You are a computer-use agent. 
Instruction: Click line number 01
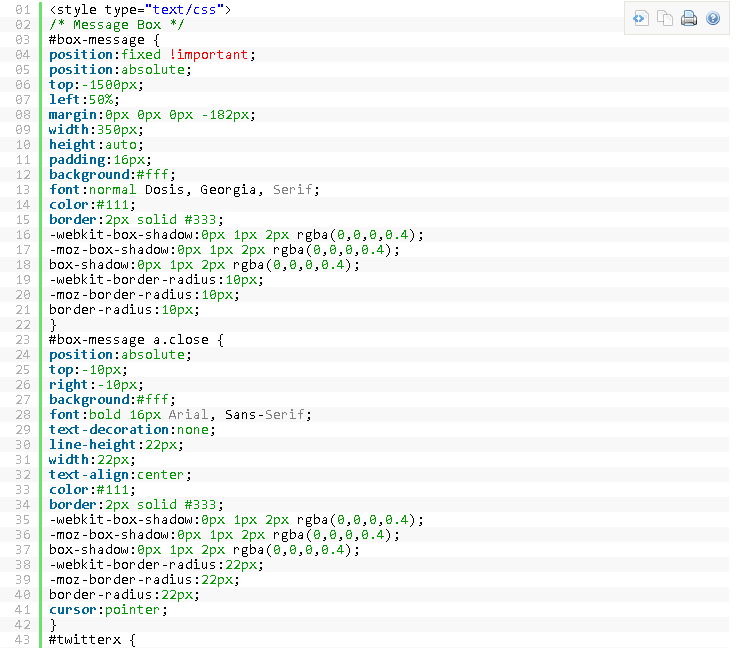[23, 9]
